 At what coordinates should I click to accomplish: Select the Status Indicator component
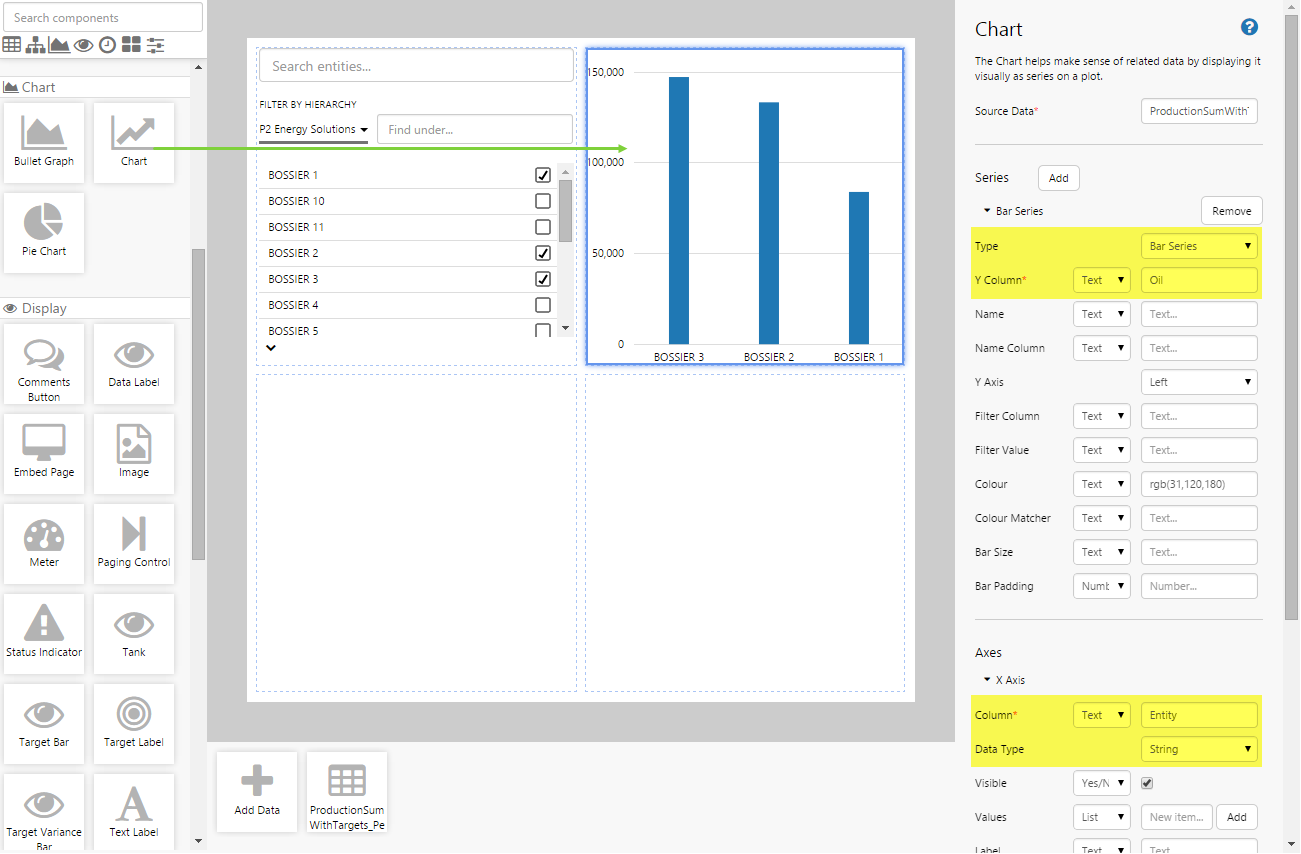44,633
